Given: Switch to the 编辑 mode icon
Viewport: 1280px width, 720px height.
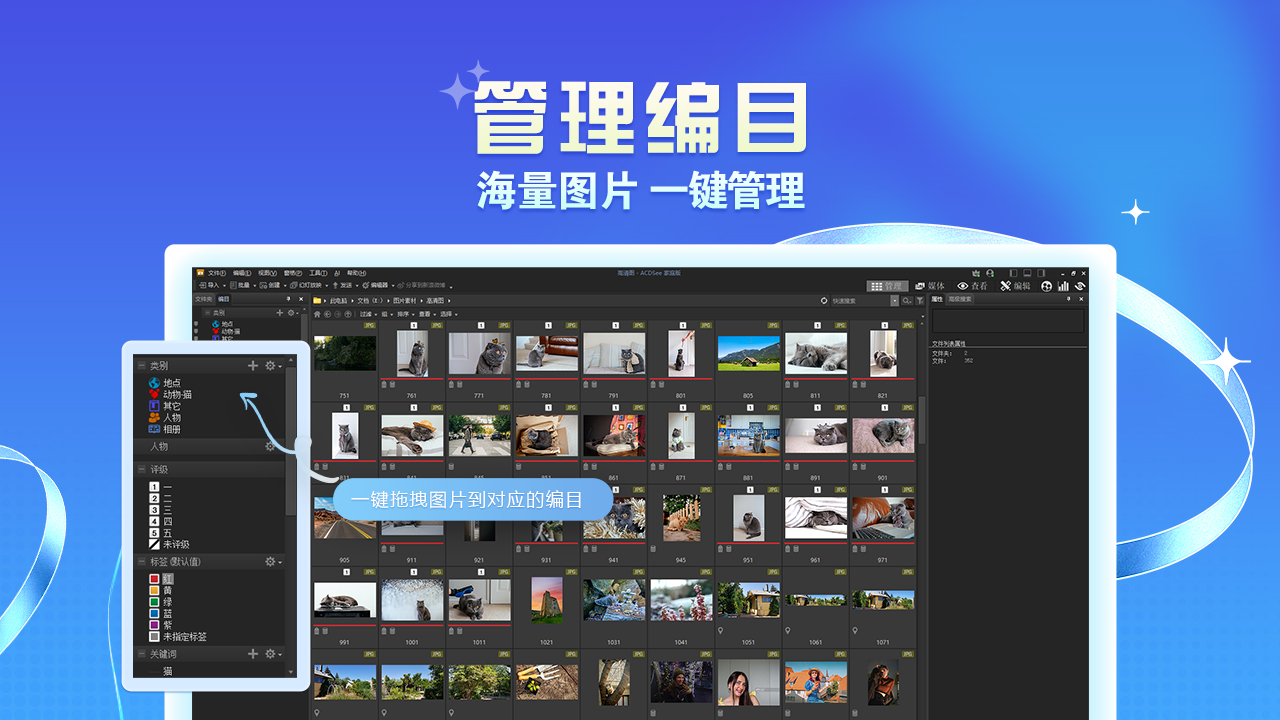Looking at the screenshot, I should [1006, 286].
